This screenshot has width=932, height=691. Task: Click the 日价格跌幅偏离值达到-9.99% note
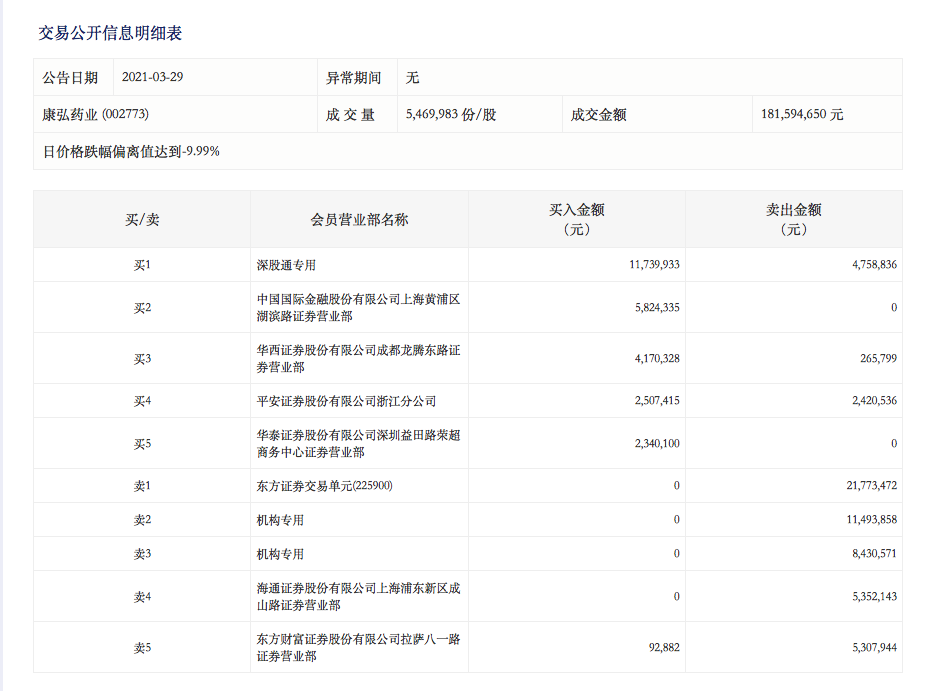pyautogui.click(x=131, y=152)
